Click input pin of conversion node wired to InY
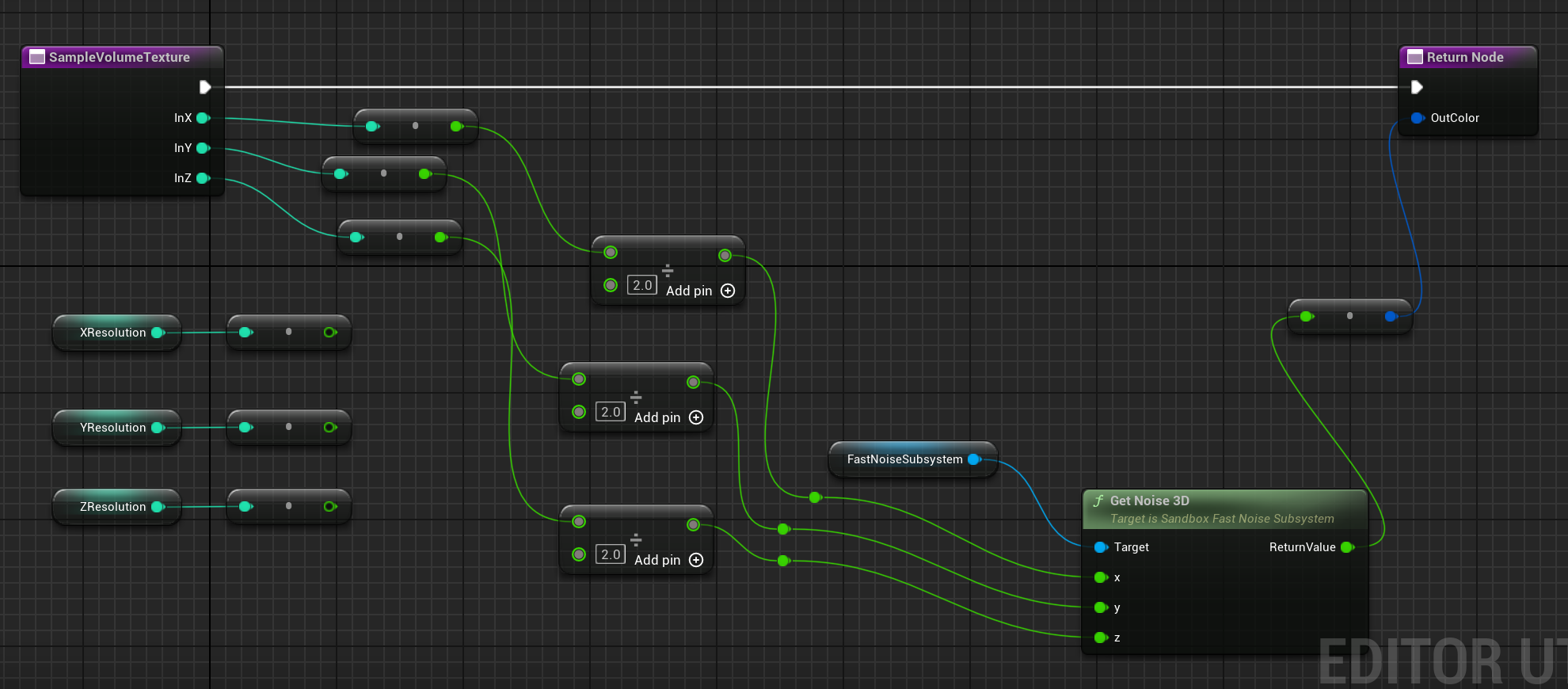The image size is (1568, 689). tap(340, 173)
